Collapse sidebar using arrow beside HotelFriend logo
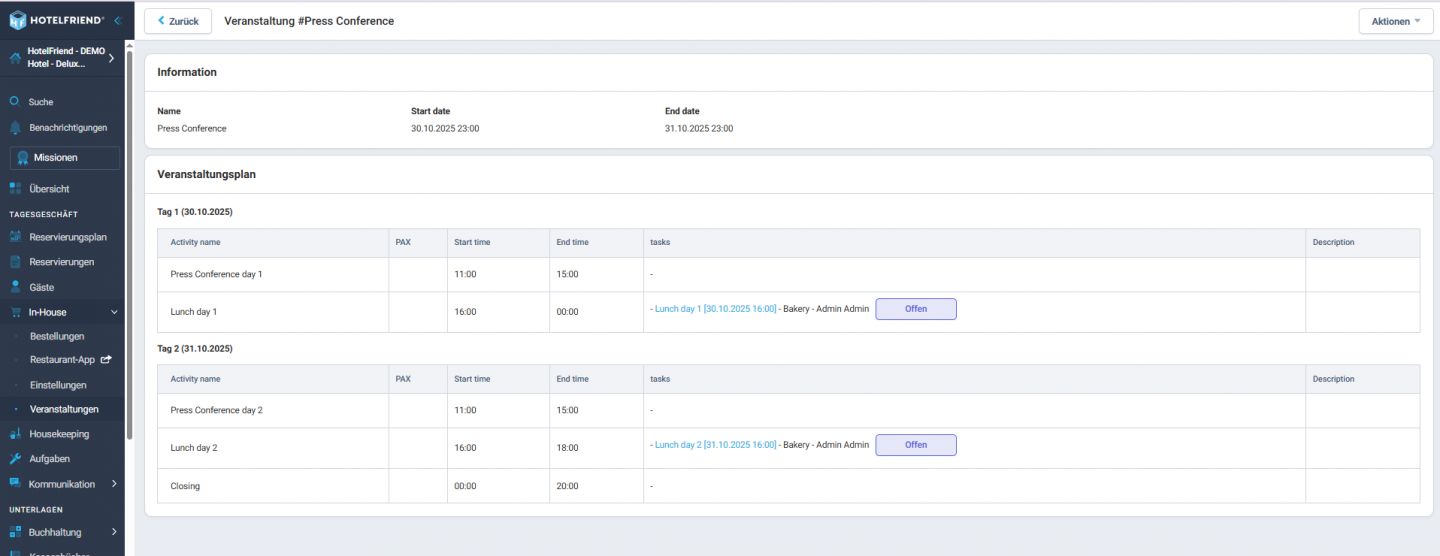This screenshot has width=1440, height=556. 117,20
